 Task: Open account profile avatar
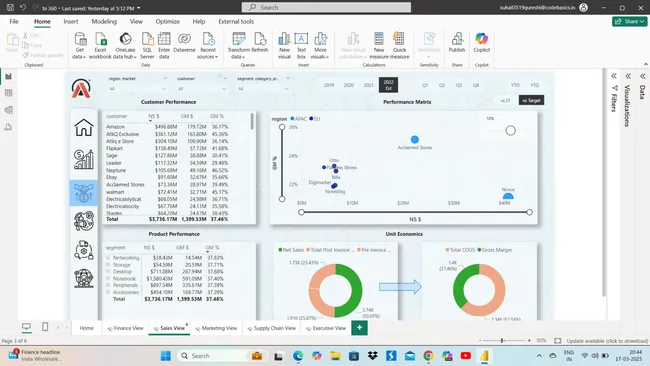click(583, 7)
